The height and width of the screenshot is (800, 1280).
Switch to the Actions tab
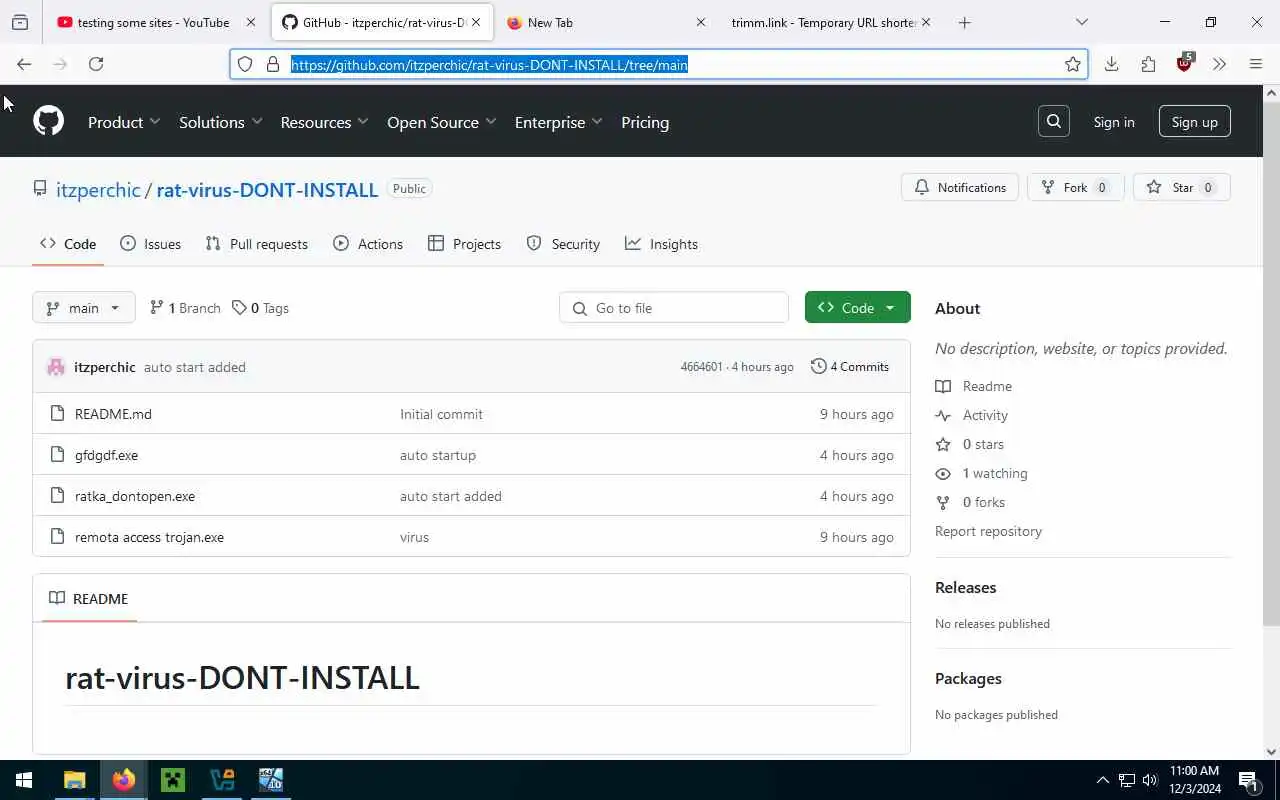pos(368,244)
